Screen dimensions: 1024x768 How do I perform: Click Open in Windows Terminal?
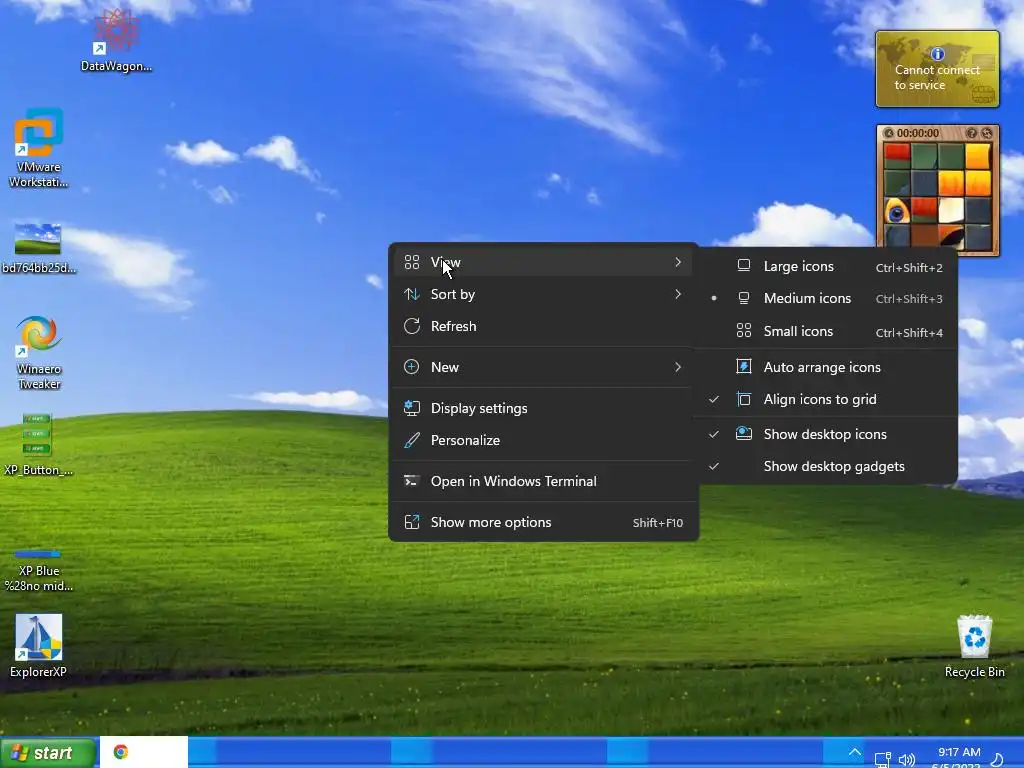pos(543,481)
